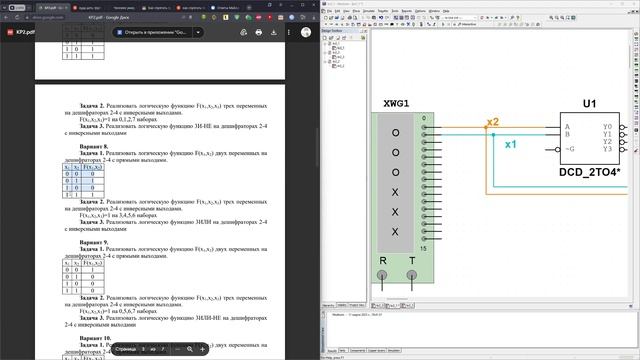This screenshot has height=360, width=640.
Task: Zoom out the PDF page
Action: pyautogui.click(x=177, y=349)
